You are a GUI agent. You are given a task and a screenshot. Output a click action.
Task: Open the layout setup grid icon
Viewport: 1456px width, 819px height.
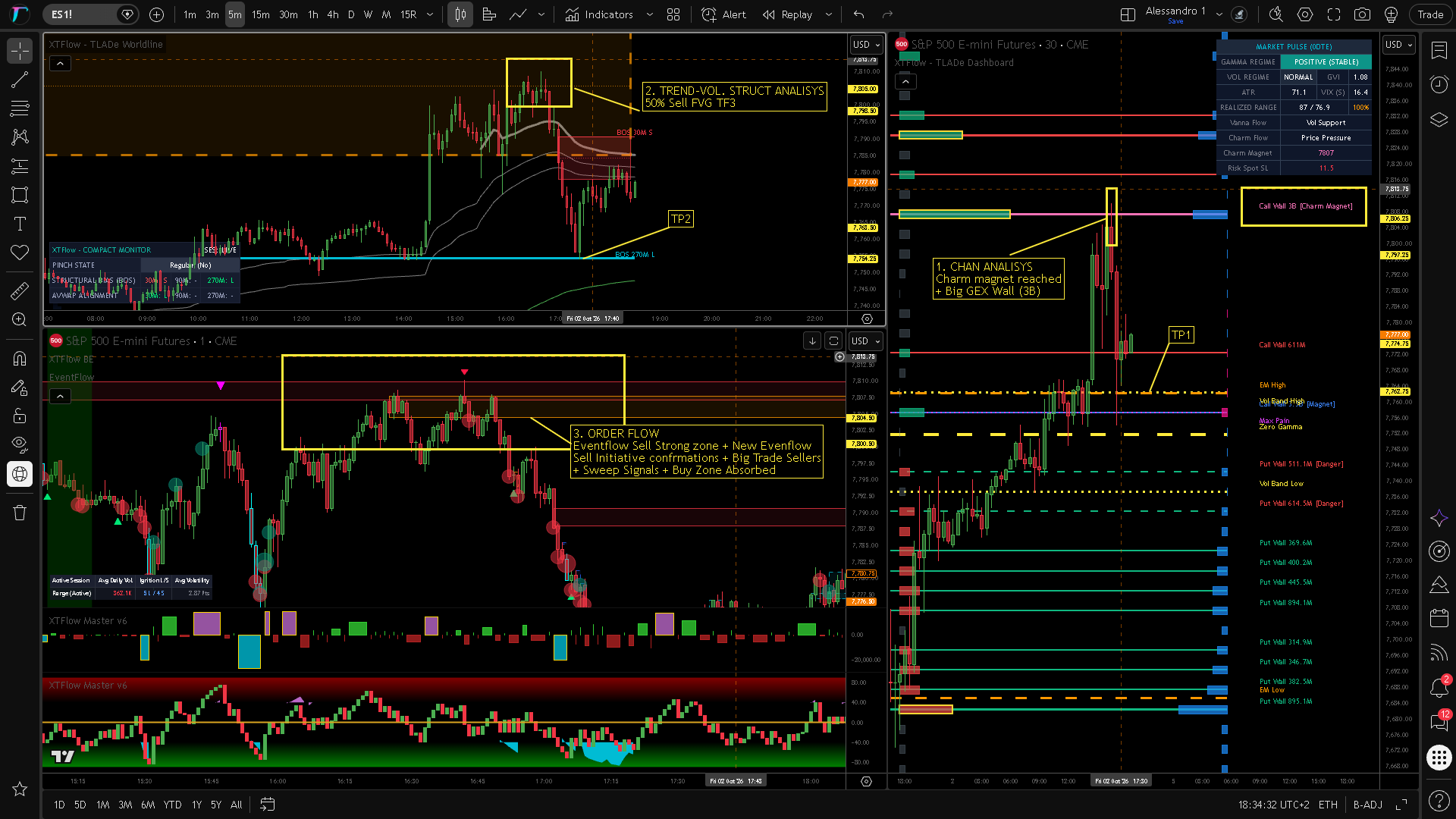[1128, 14]
